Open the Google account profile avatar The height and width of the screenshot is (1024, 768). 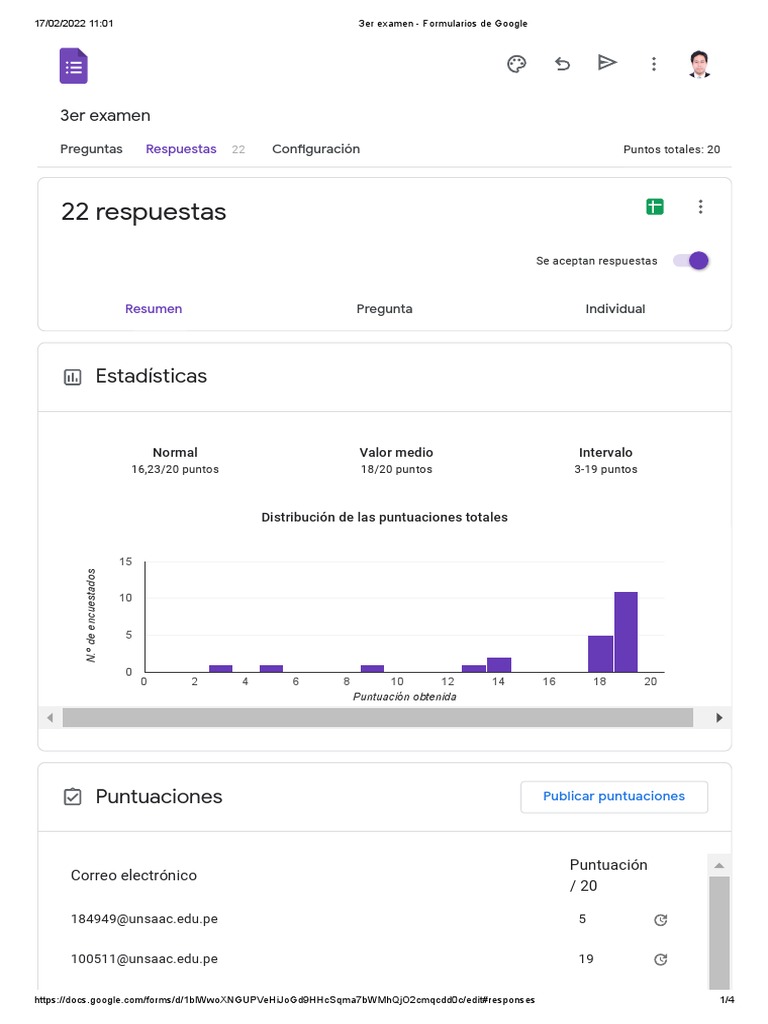(x=700, y=64)
